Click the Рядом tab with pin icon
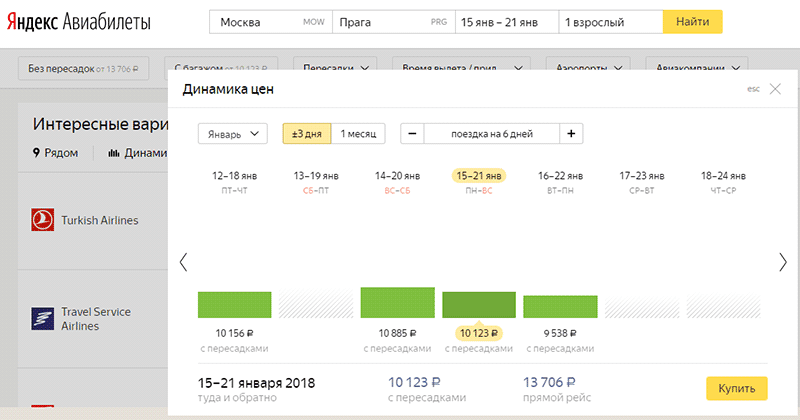The height and width of the screenshot is (420, 800). pyautogui.click(x=55, y=153)
